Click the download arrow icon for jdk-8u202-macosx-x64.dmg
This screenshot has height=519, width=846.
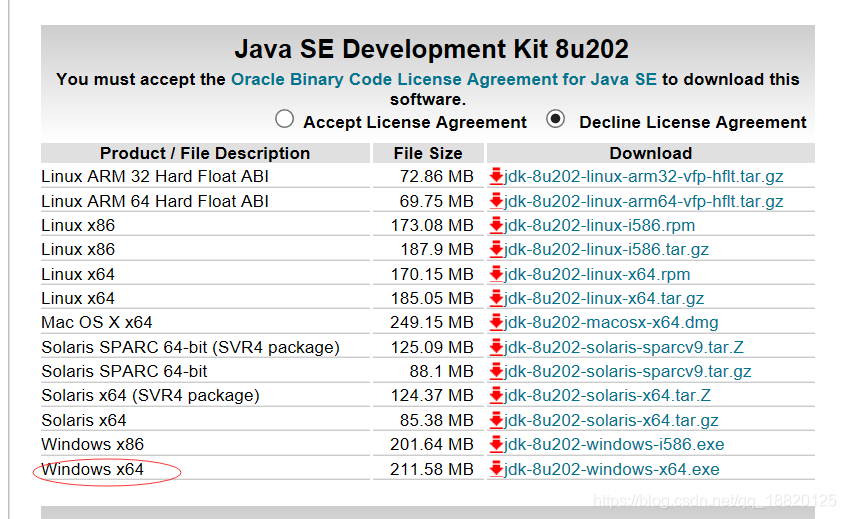496,323
